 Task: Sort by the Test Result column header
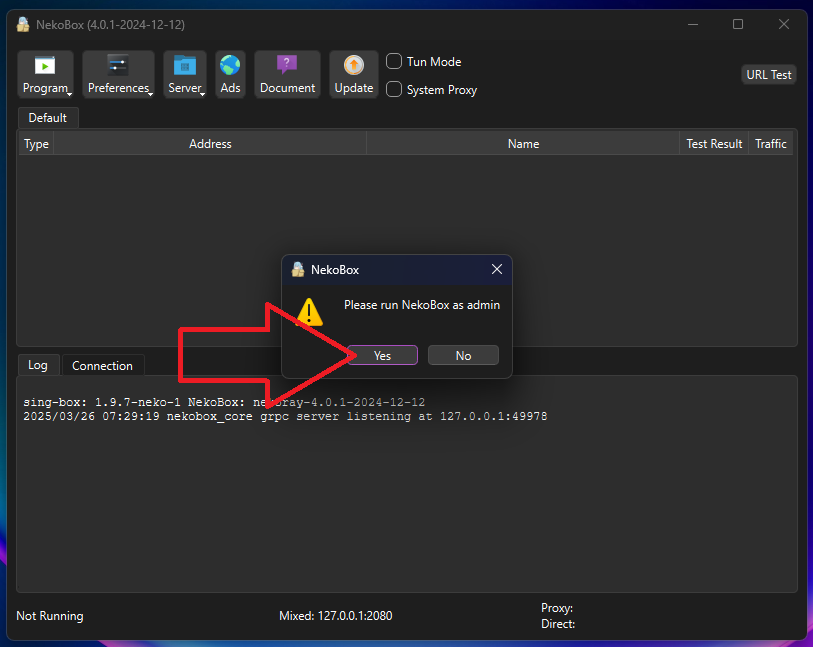point(714,144)
